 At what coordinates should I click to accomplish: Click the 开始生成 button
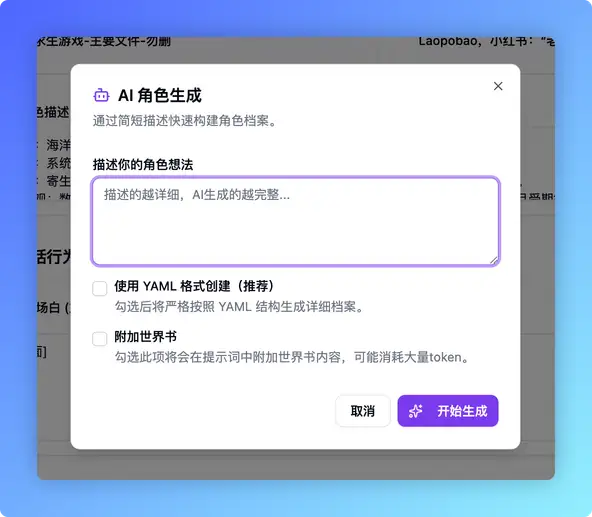[x=448, y=411]
